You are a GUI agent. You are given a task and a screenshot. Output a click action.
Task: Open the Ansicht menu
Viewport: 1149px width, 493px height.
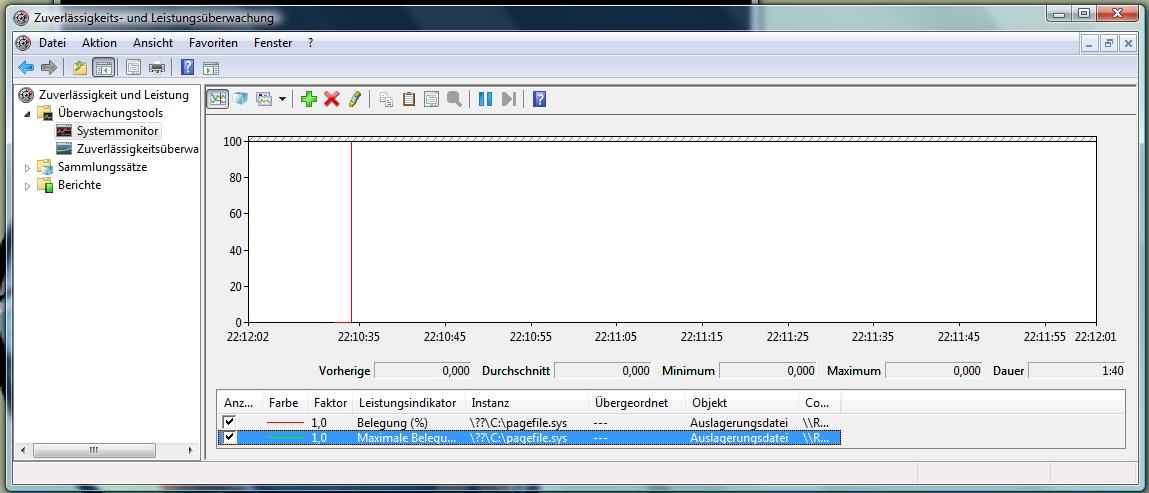coord(153,43)
